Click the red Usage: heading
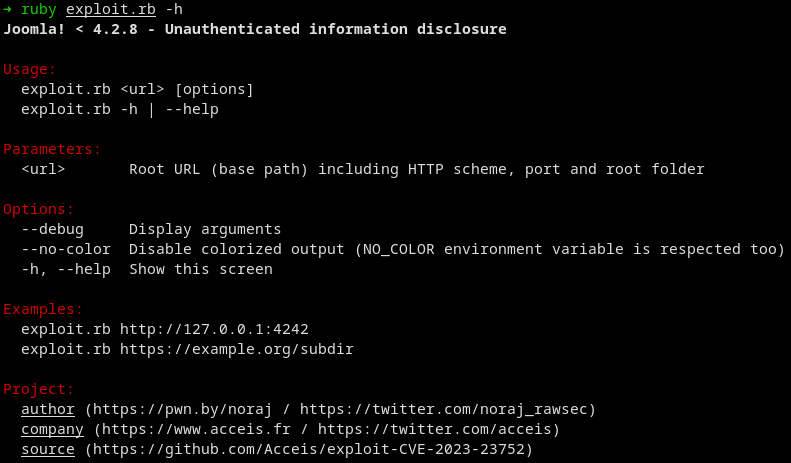 29,69
